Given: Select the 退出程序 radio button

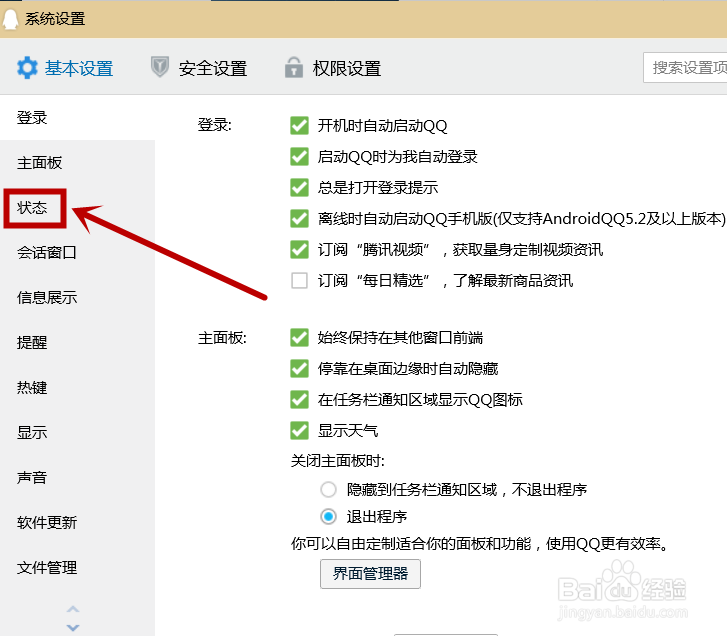Looking at the screenshot, I should point(328,516).
